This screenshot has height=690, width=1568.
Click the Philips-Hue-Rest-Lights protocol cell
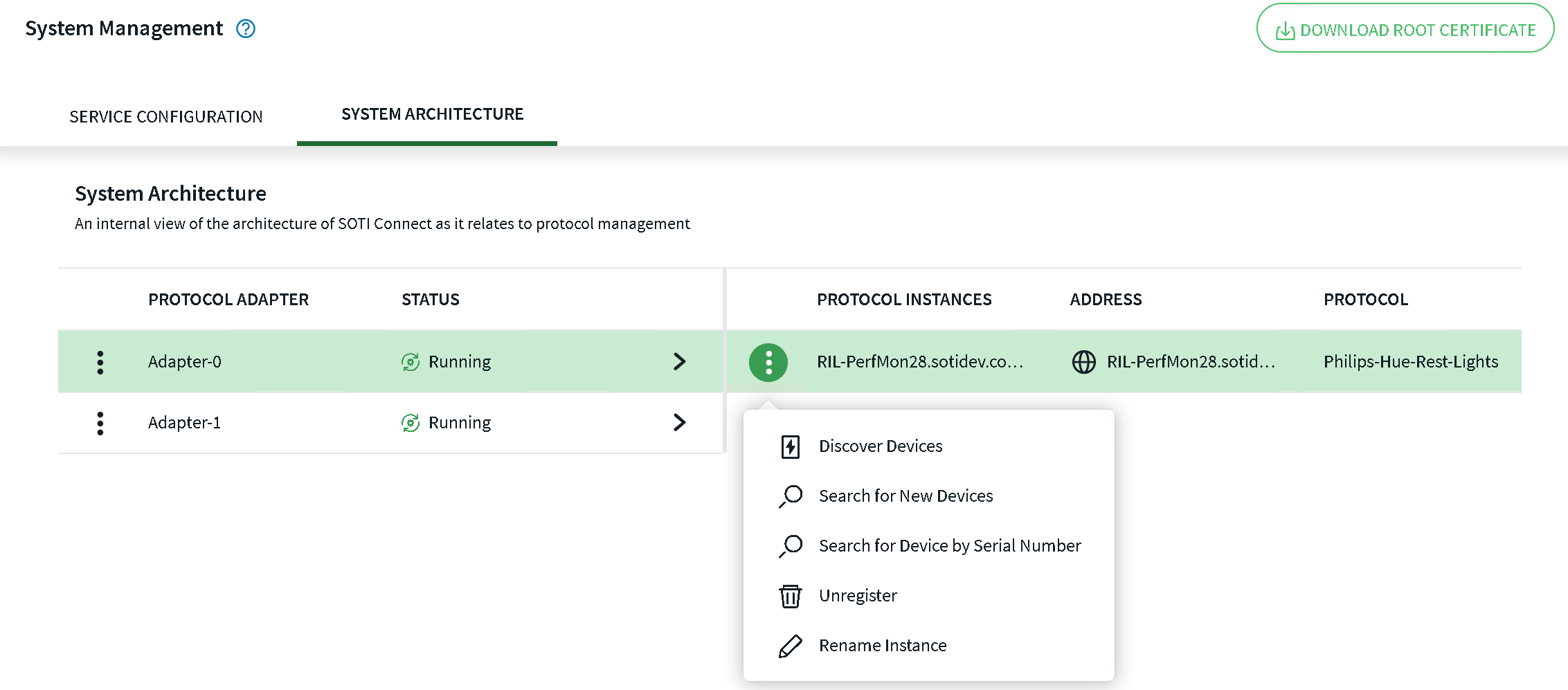[x=1411, y=362]
